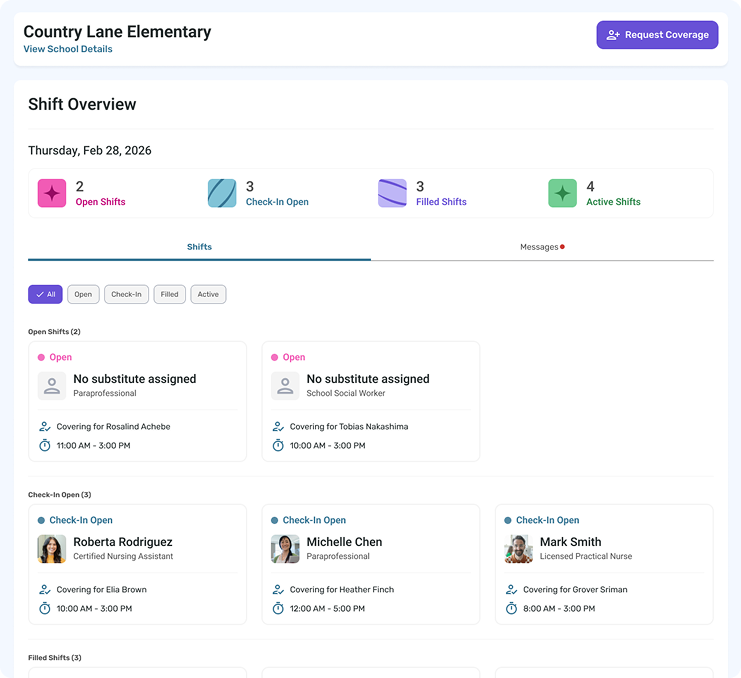741x678 pixels.
Task: Click the name Mark Smith
Action: (x=571, y=542)
